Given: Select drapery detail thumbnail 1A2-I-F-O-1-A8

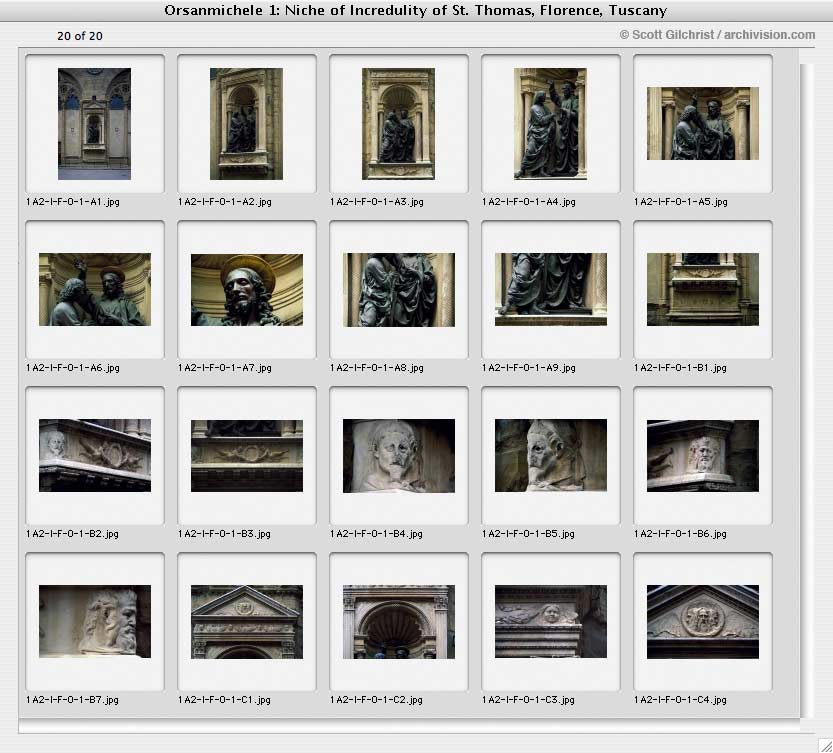Looking at the screenshot, I should tap(399, 290).
